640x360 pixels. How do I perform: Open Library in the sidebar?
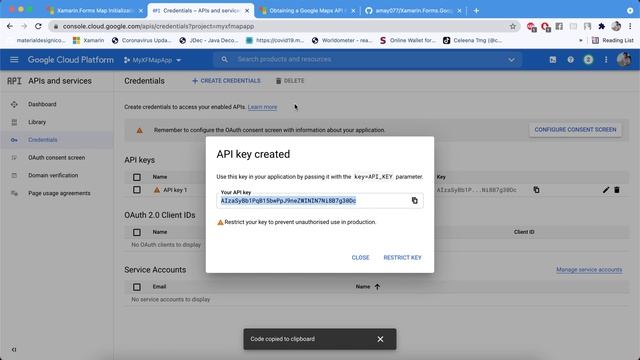37,122
